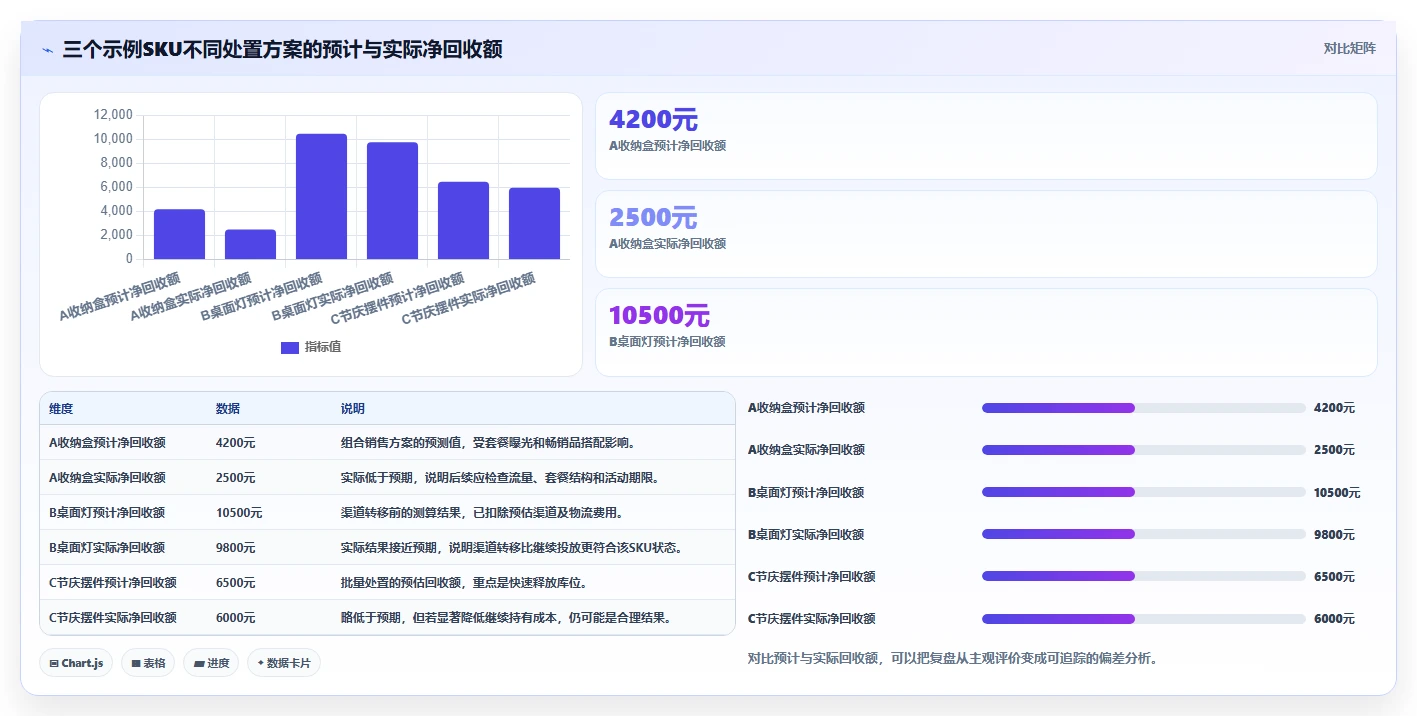Click the A收纳盒预计净回收额 table row name
Viewport: 1417px width, 716px height.
(x=107, y=443)
